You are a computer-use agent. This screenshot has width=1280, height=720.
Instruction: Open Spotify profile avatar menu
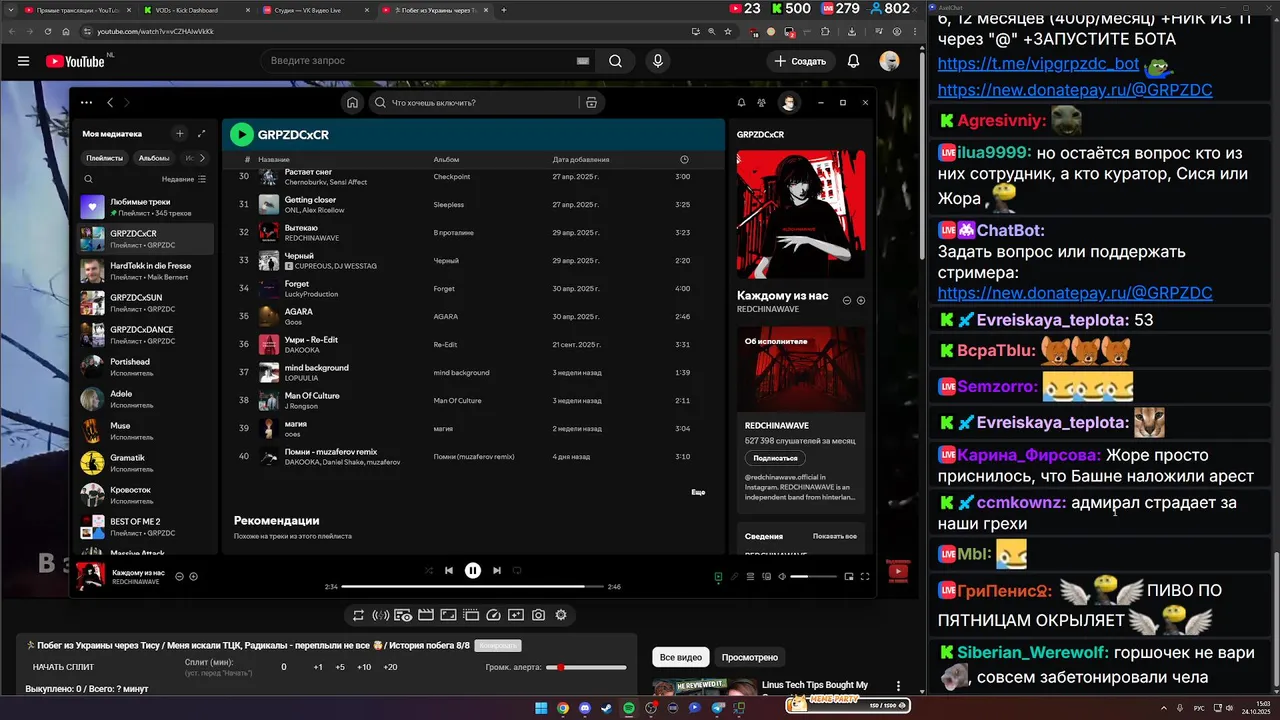point(789,102)
